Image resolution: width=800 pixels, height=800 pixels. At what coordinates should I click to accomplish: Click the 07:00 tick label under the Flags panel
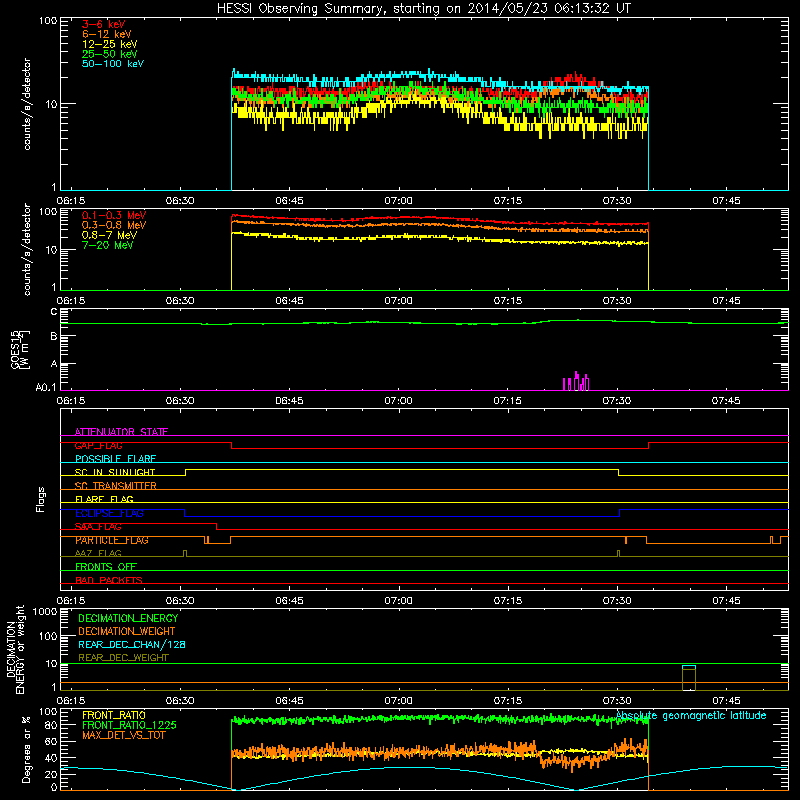pyautogui.click(x=398, y=601)
